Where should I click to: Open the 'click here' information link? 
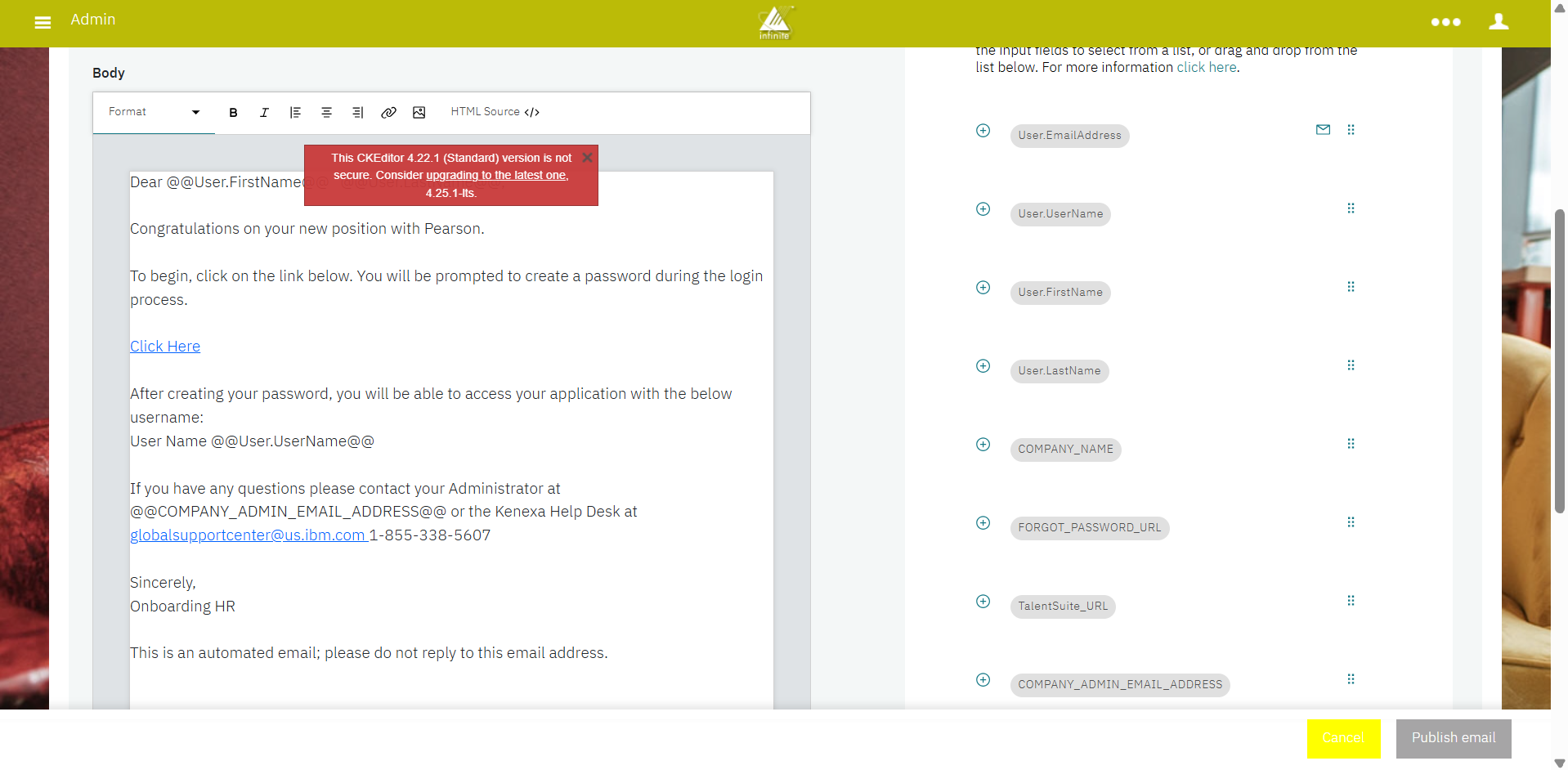[1206, 68]
